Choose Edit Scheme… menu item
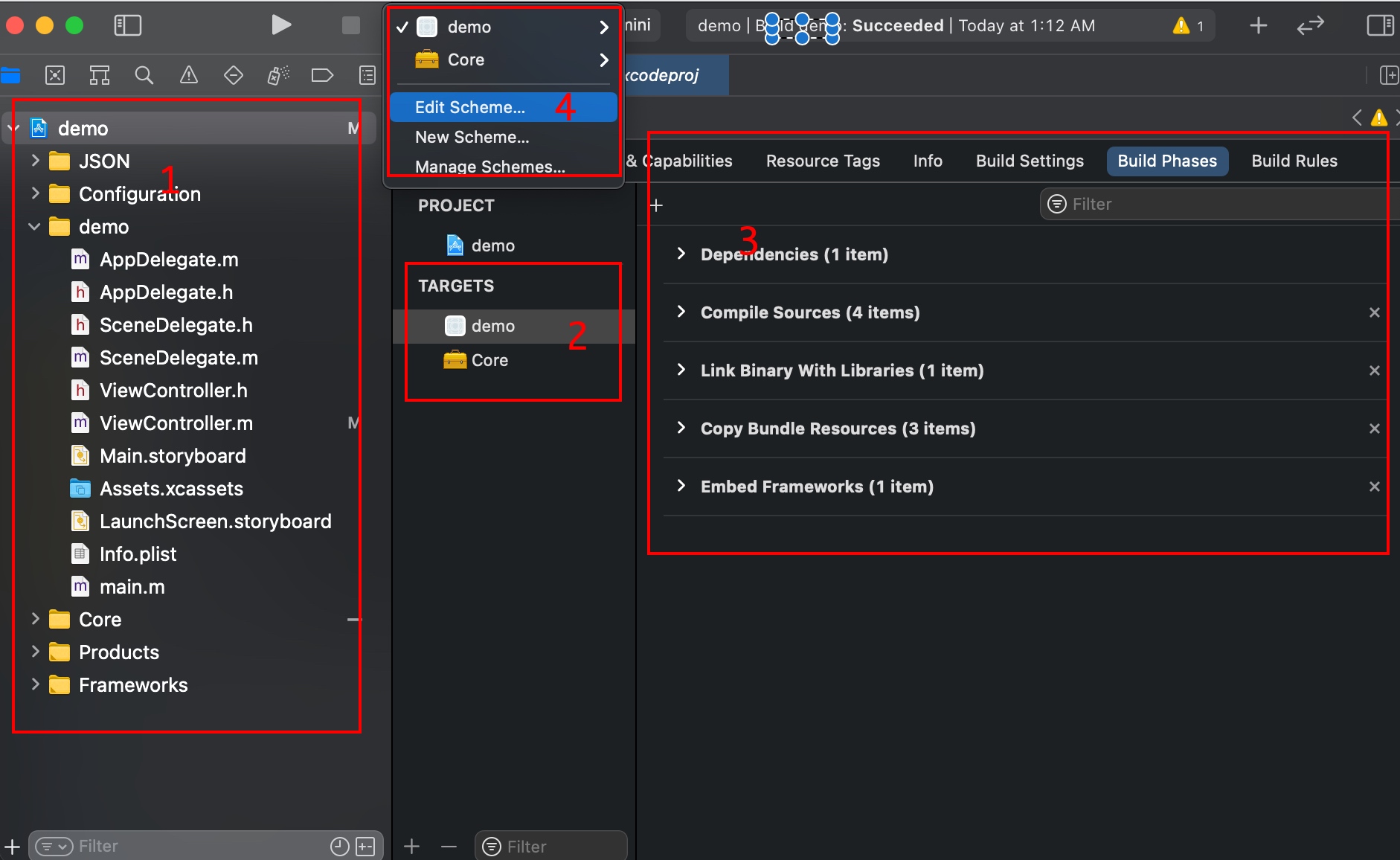This screenshot has height=860, width=1400. coord(504,107)
